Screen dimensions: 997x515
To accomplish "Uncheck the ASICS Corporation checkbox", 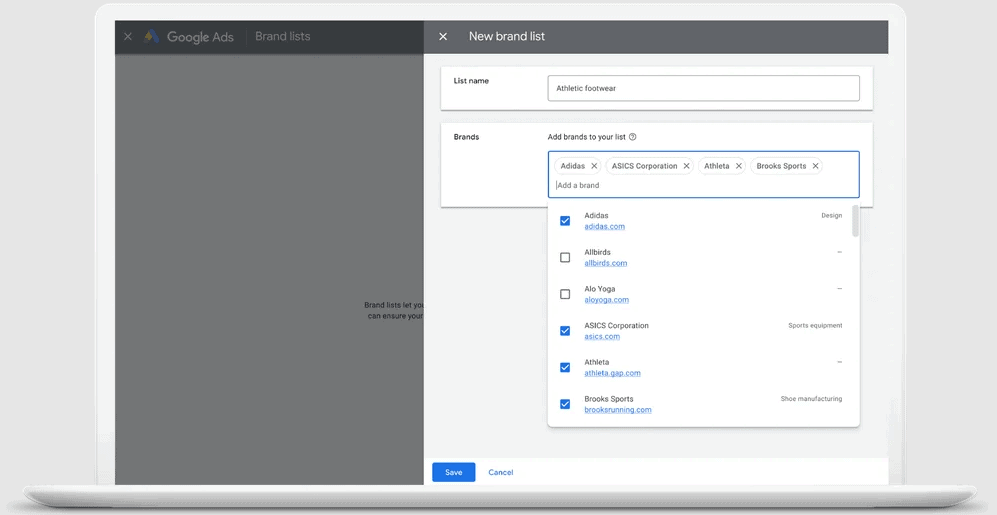I will pos(565,331).
